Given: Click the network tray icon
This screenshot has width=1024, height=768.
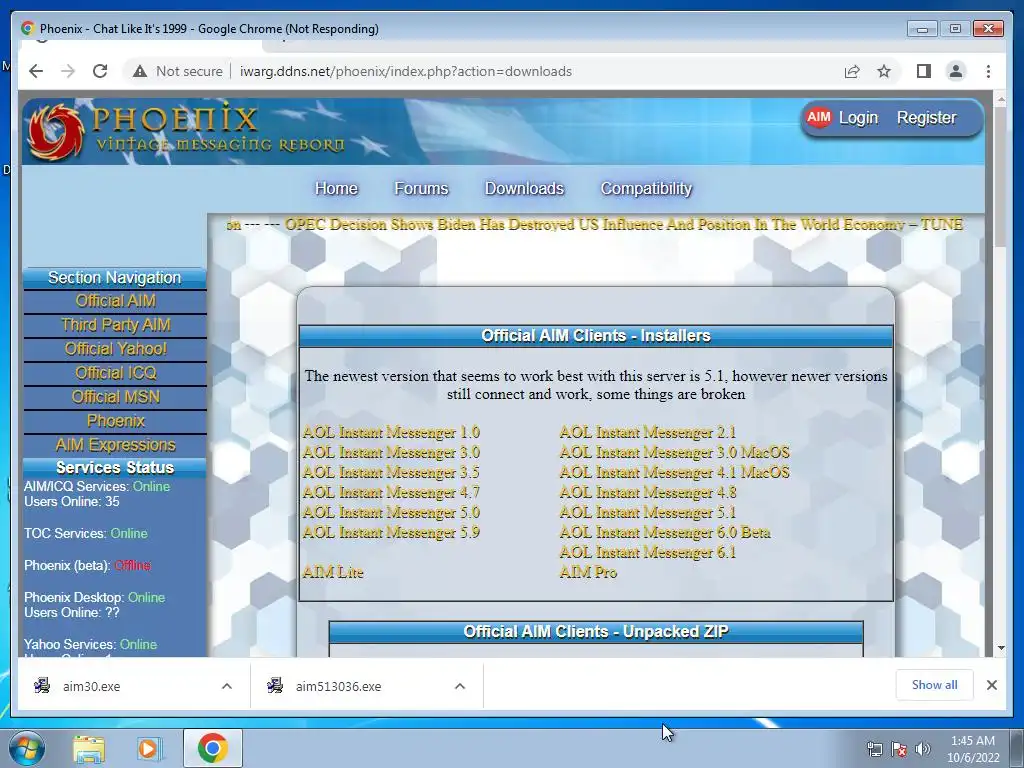Looking at the screenshot, I should tap(874, 750).
